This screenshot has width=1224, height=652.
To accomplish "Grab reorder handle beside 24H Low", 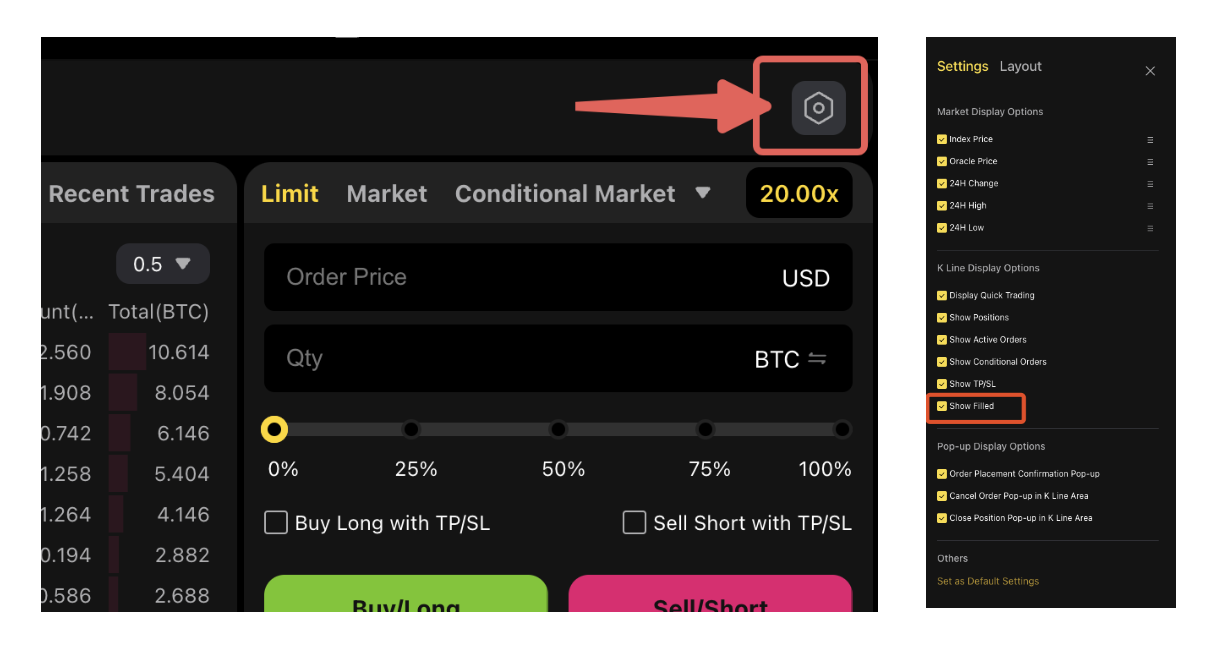I will click(x=1150, y=228).
